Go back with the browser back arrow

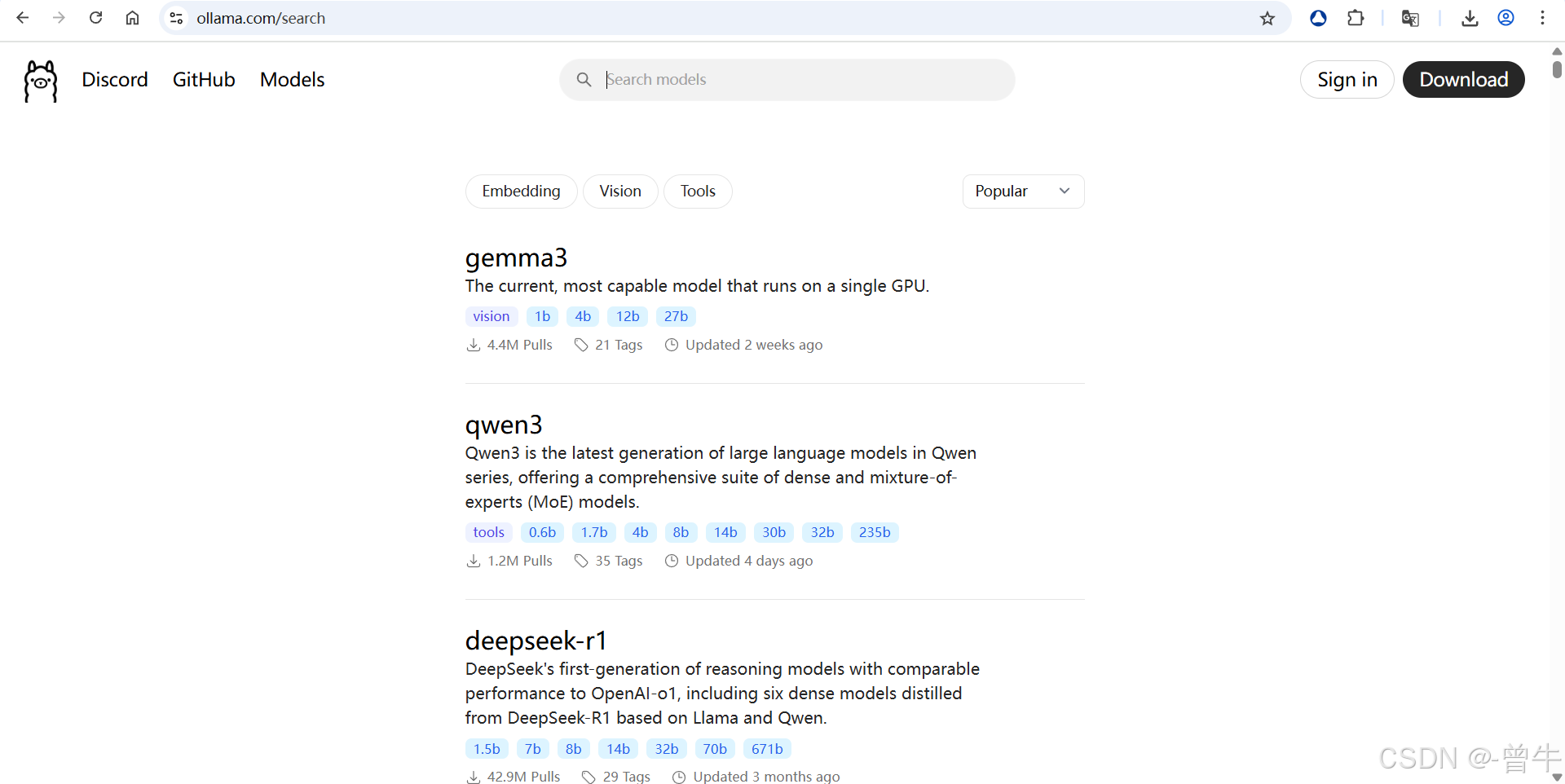click(23, 18)
